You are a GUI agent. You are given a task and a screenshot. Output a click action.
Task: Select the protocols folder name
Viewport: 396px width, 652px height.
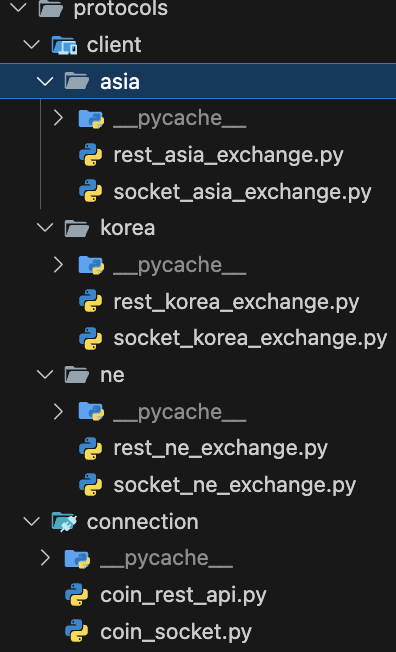coord(121,8)
